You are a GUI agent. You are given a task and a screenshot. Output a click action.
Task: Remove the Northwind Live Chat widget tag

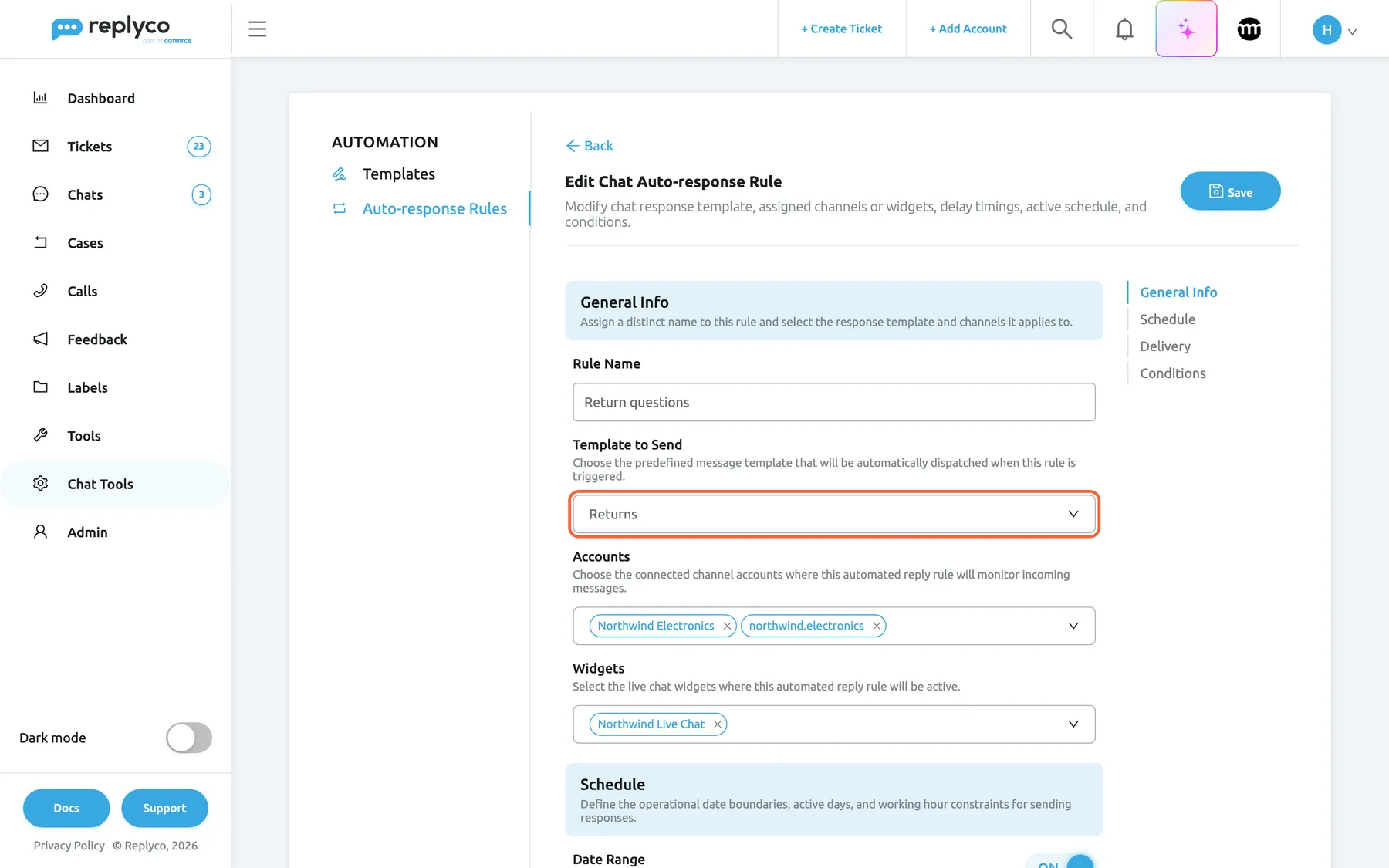(718, 724)
